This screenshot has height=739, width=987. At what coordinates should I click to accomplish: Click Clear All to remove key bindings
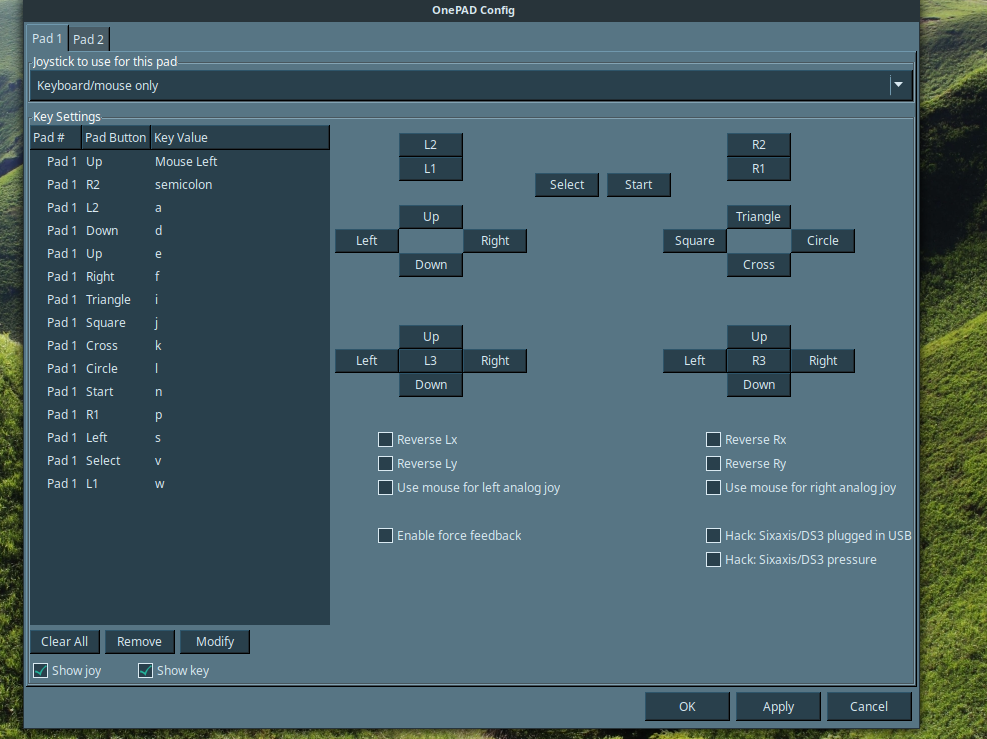(x=64, y=641)
